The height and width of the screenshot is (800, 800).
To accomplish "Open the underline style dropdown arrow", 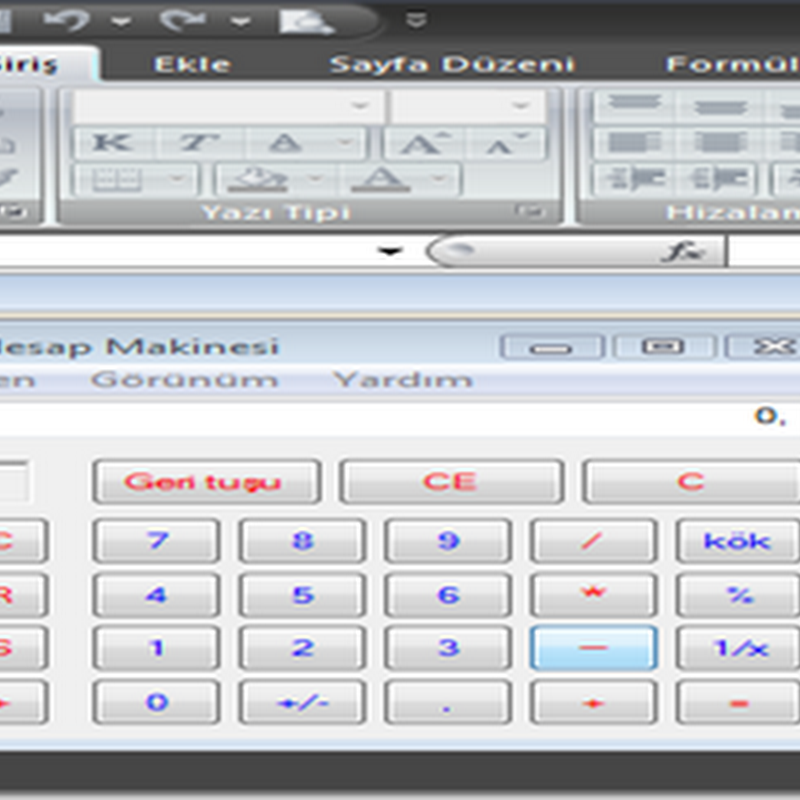I will click(x=346, y=144).
